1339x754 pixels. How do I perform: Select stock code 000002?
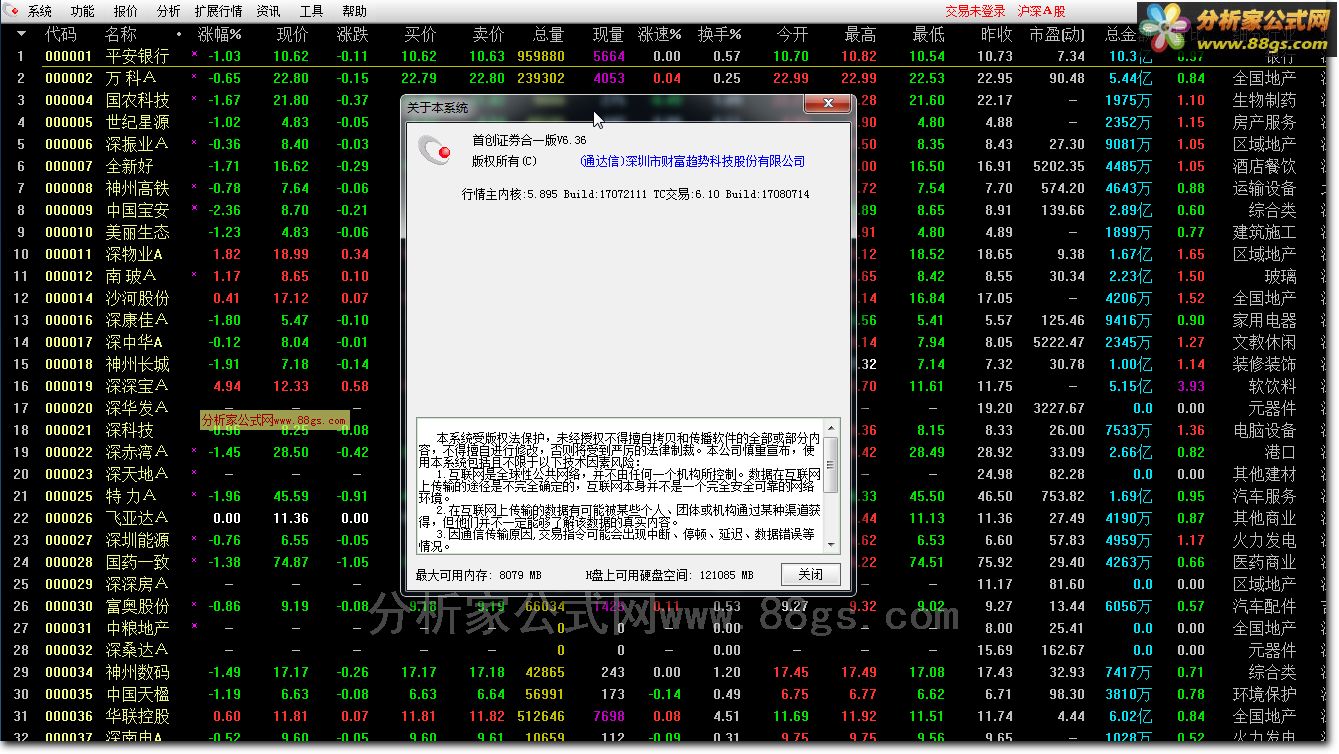(x=69, y=78)
